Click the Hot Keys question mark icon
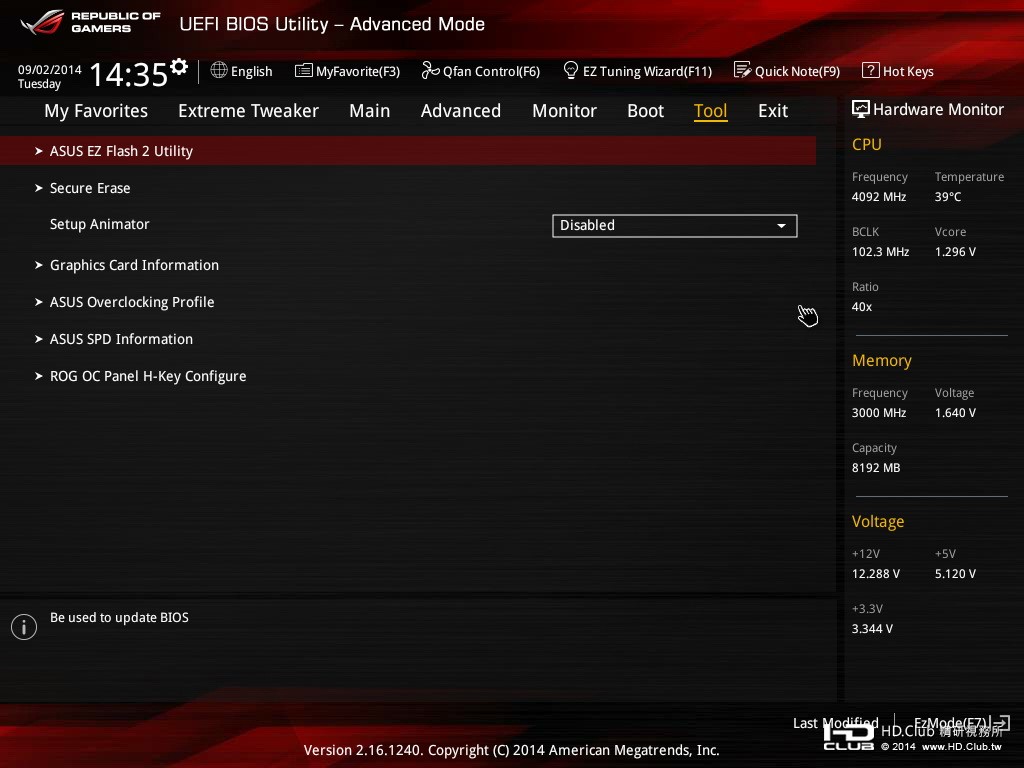The image size is (1024, 768). (871, 70)
